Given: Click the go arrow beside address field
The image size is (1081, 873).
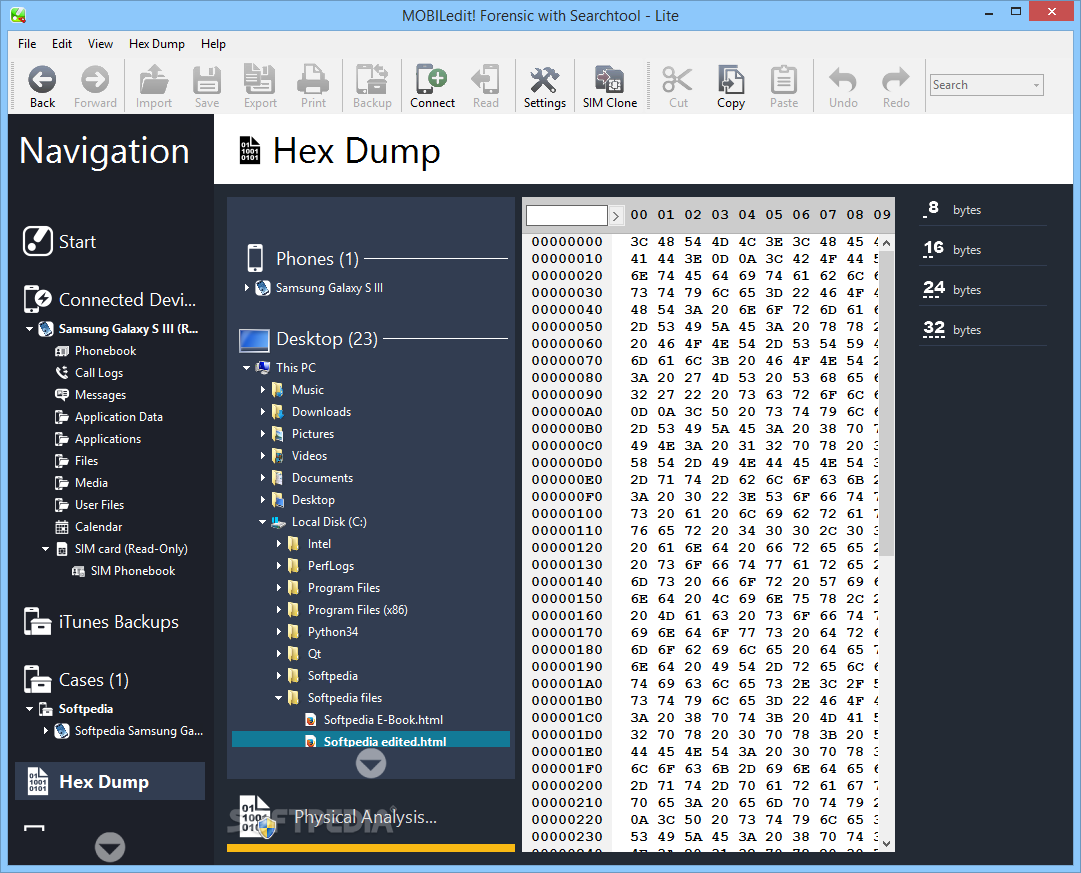Looking at the screenshot, I should [616, 216].
